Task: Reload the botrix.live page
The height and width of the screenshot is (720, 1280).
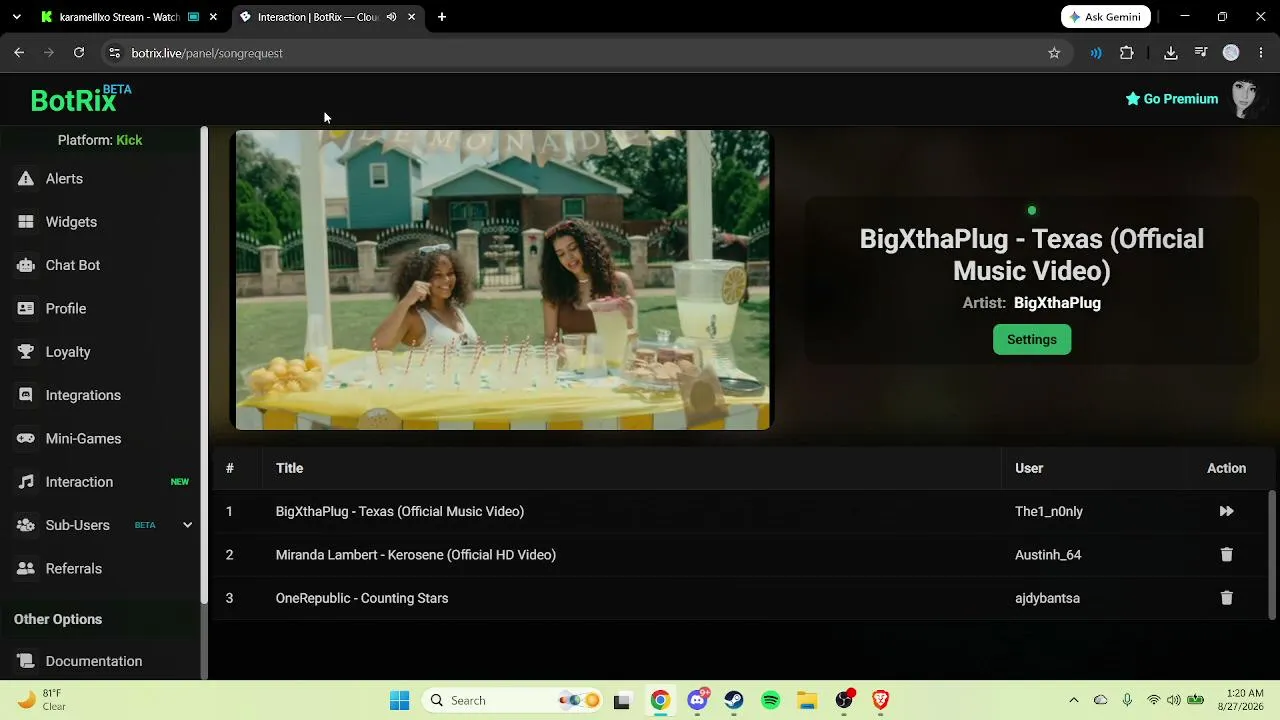Action: (x=79, y=53)
